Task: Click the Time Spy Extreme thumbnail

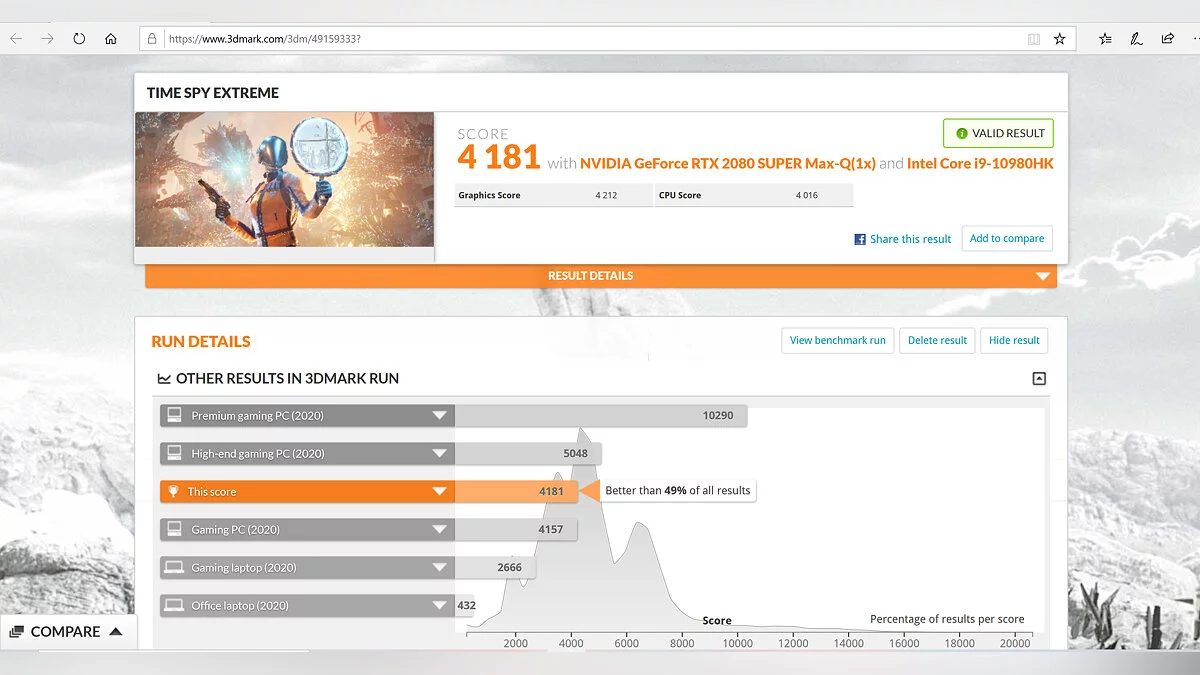Action: (x=285, y=179)
